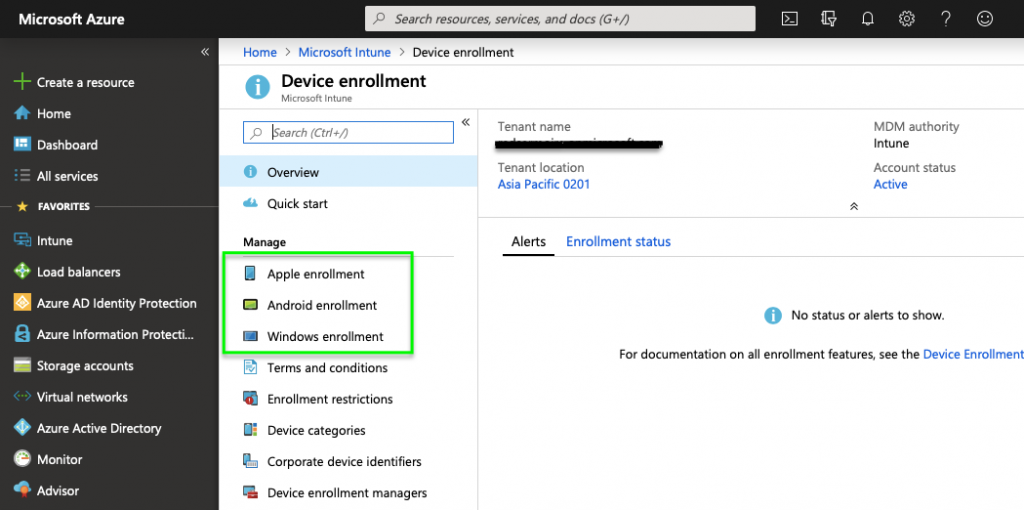Click the Storage accounts icon
Image resolution: width=1024 pixels, height=510 pixels.
22,366
